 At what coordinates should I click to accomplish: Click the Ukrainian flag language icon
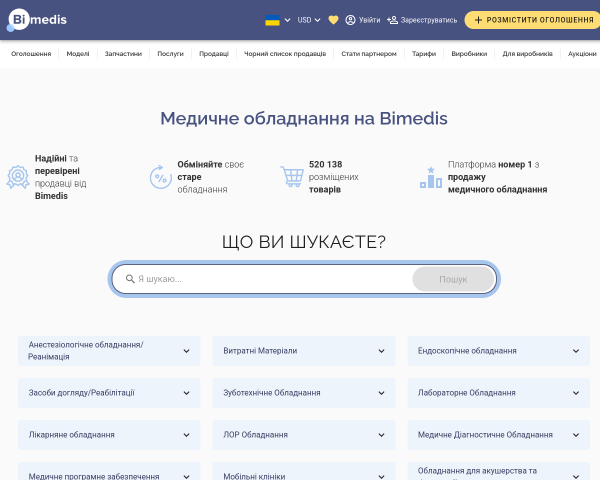(272, 20)
